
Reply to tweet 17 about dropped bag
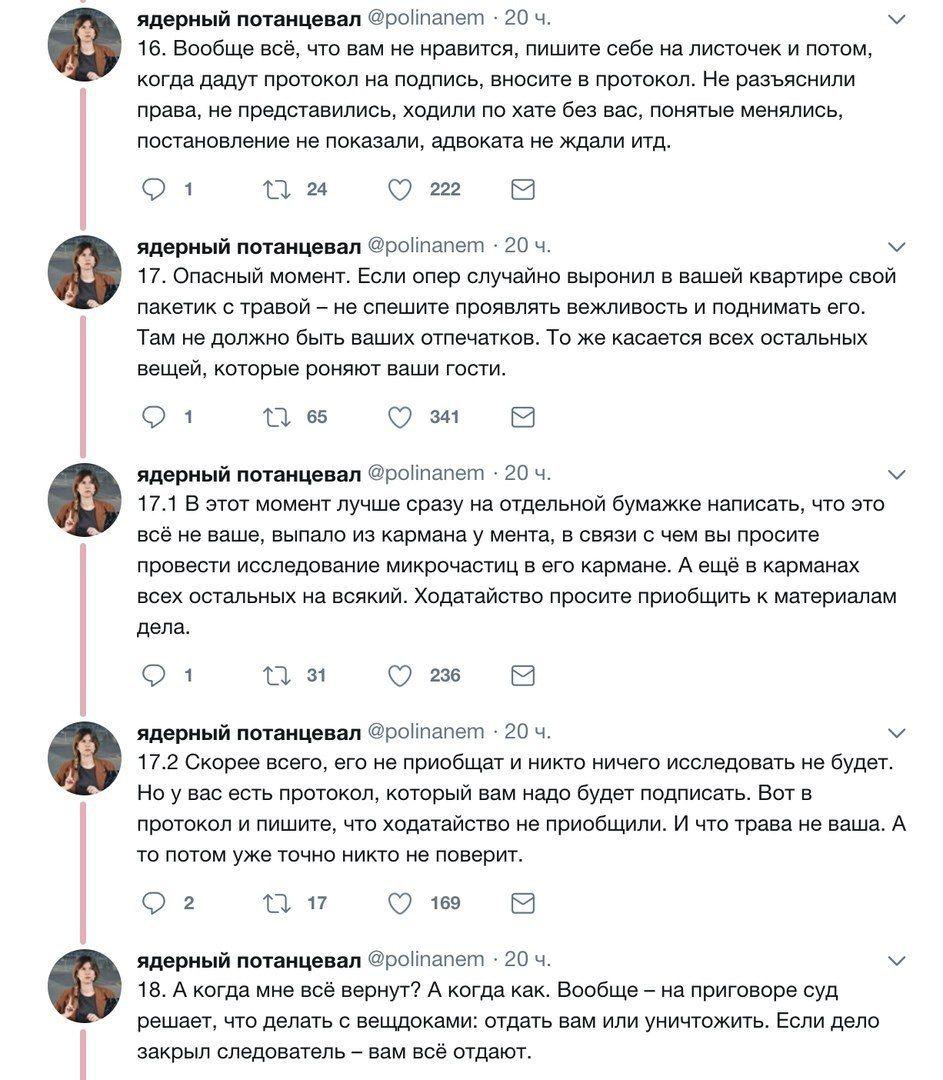(x=153, y=417)
